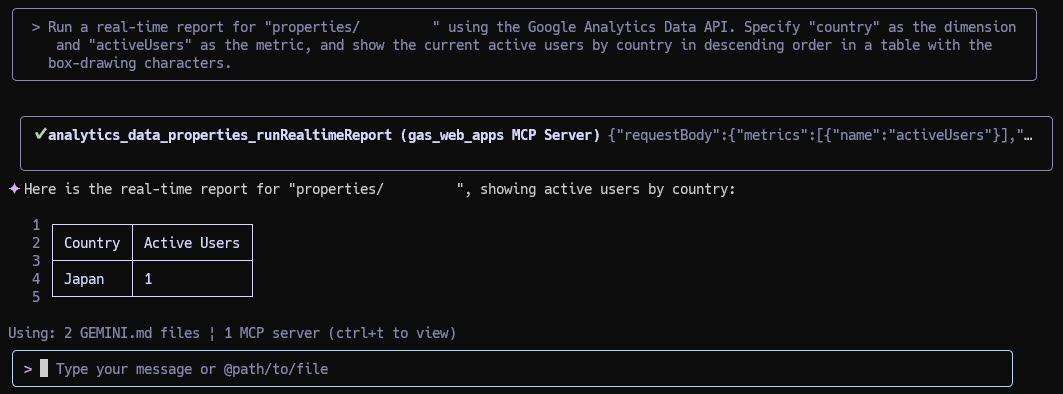Screen dimensions: 1063x394
Task: Click the block cursor in the input box
Action: (x=44, y=369)
